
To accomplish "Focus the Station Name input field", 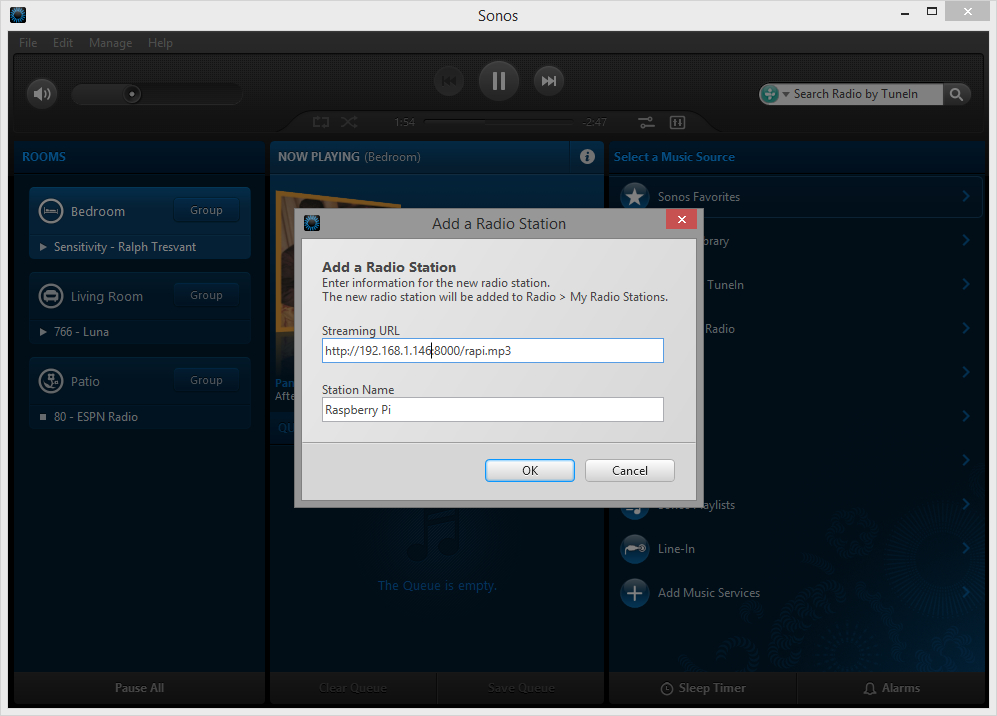I will coord(493,410).
